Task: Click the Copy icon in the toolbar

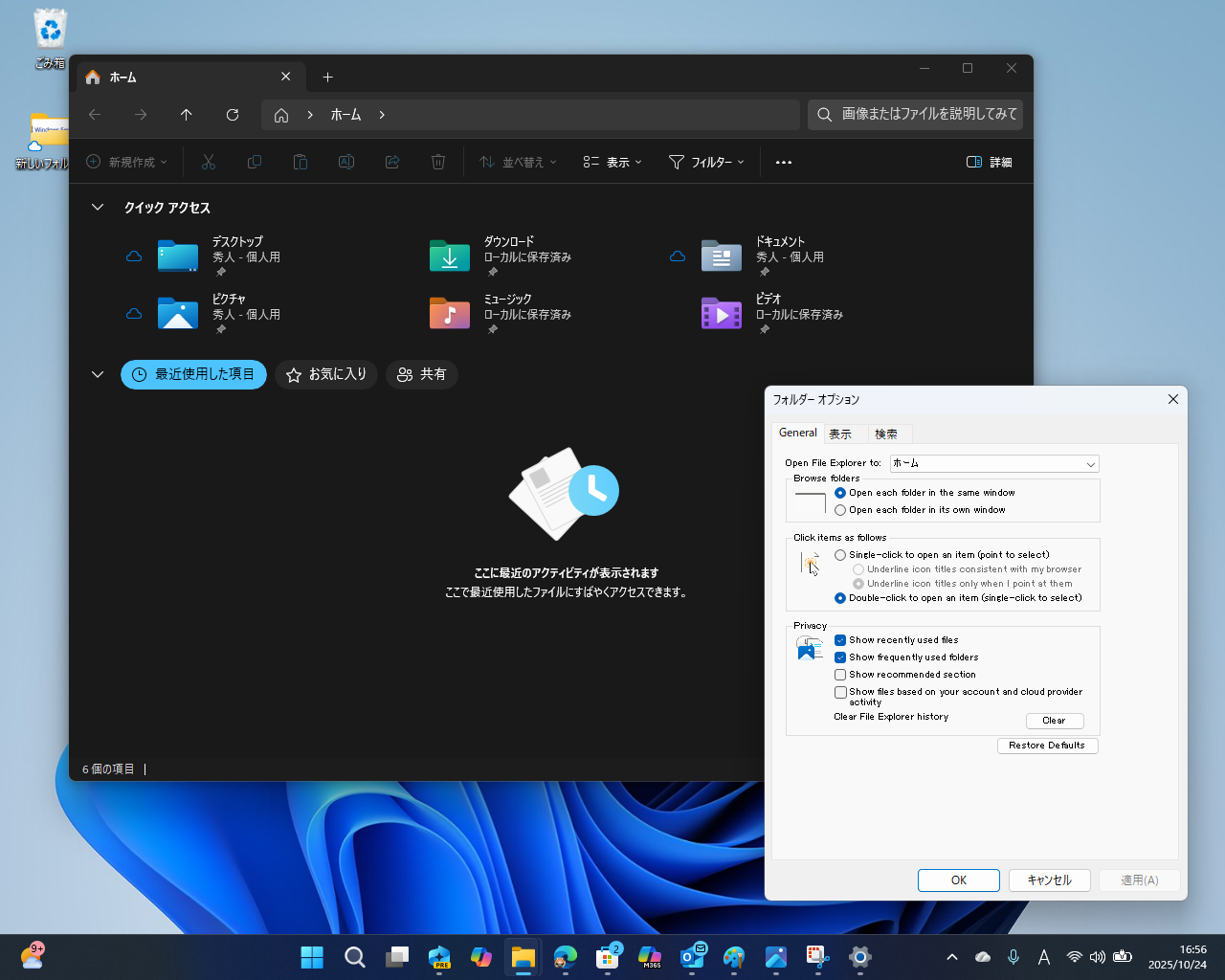Action: tap(255, 163)
